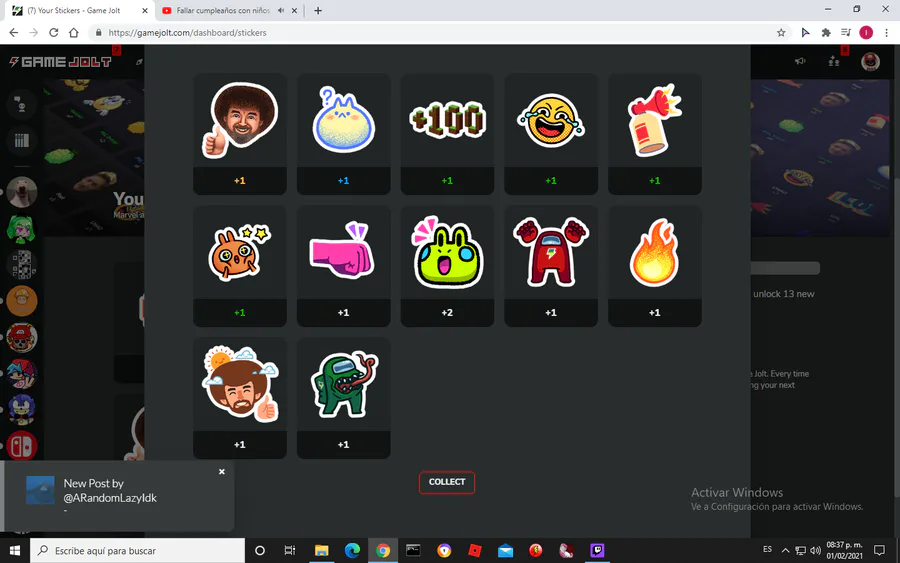Image resolution: width=900 pixels, height=563 pixels.
Task: Open the orange circle community icon
Action: coord(22,301)
